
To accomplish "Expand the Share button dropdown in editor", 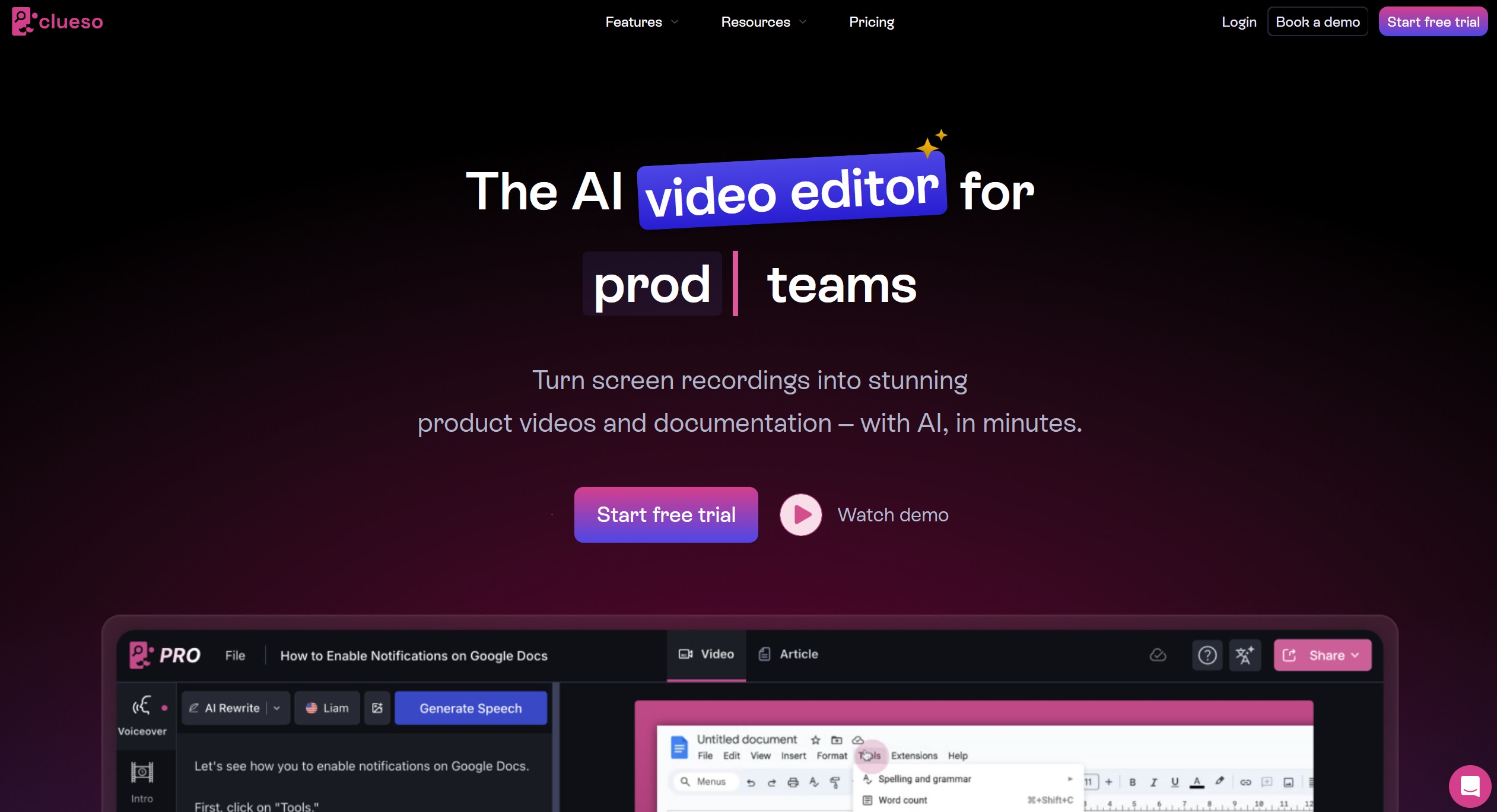I will [1357, 655].
